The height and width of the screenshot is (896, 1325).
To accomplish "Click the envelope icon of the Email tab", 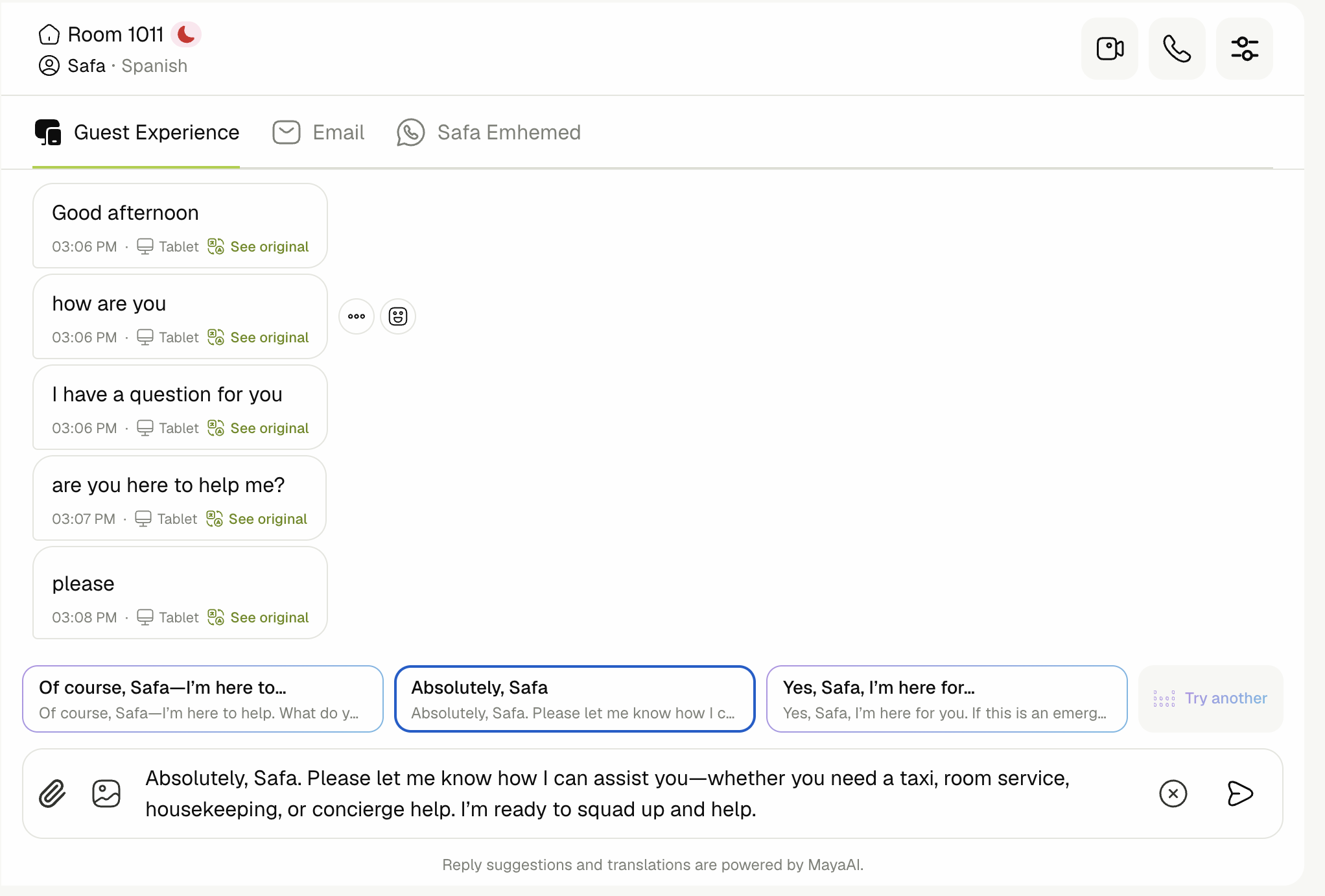I will [x=287, y=132].
